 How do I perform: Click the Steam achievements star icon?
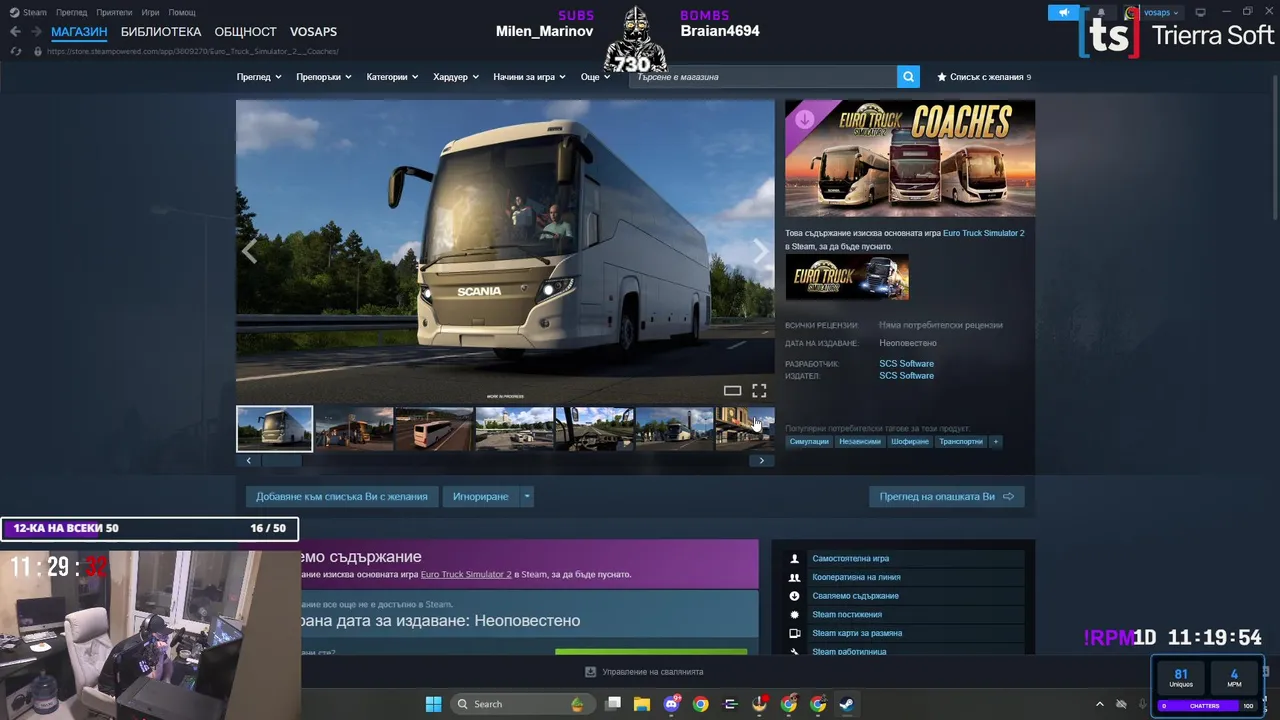pos(795,615)
